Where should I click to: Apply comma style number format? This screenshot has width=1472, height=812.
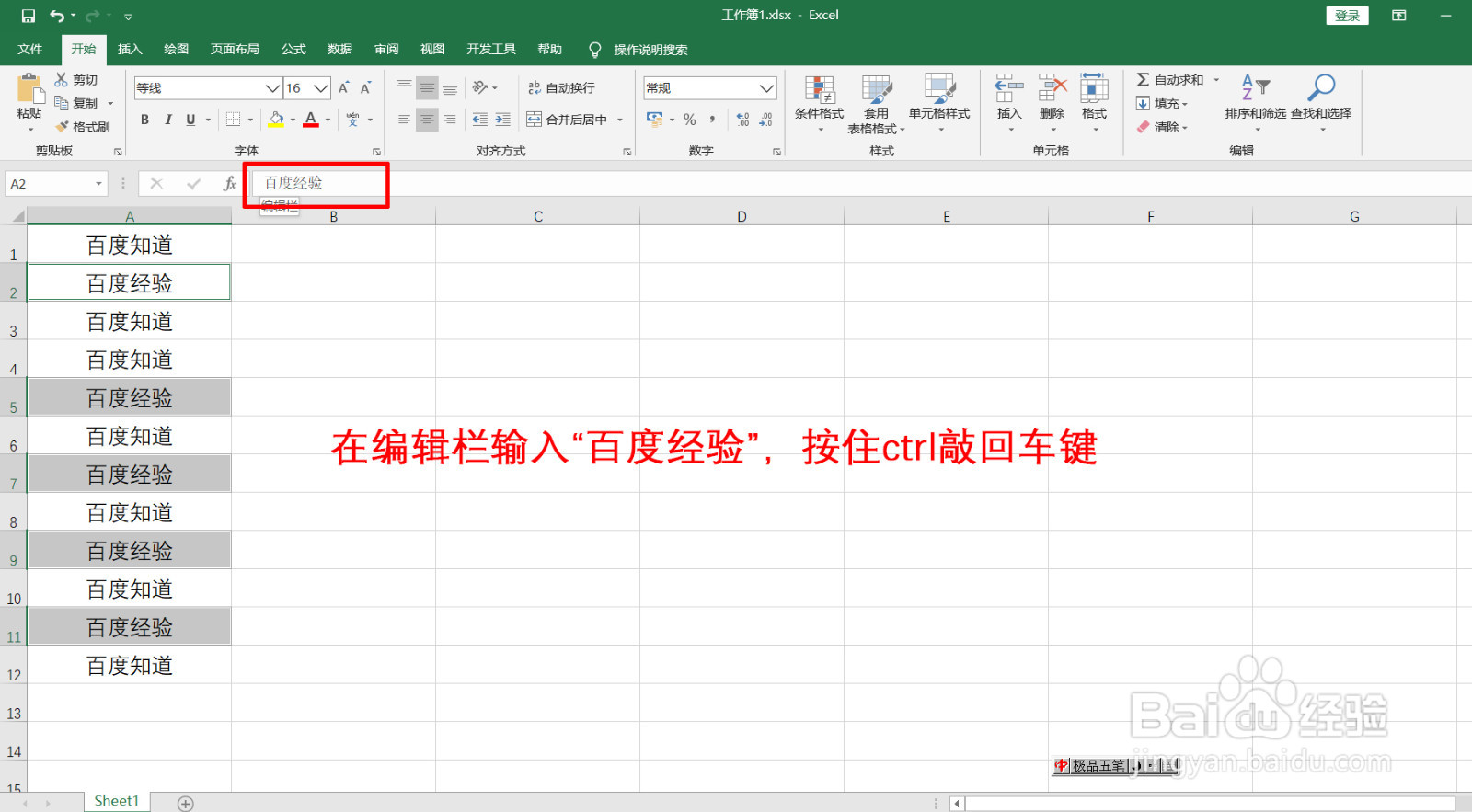(x=712, y=120)
